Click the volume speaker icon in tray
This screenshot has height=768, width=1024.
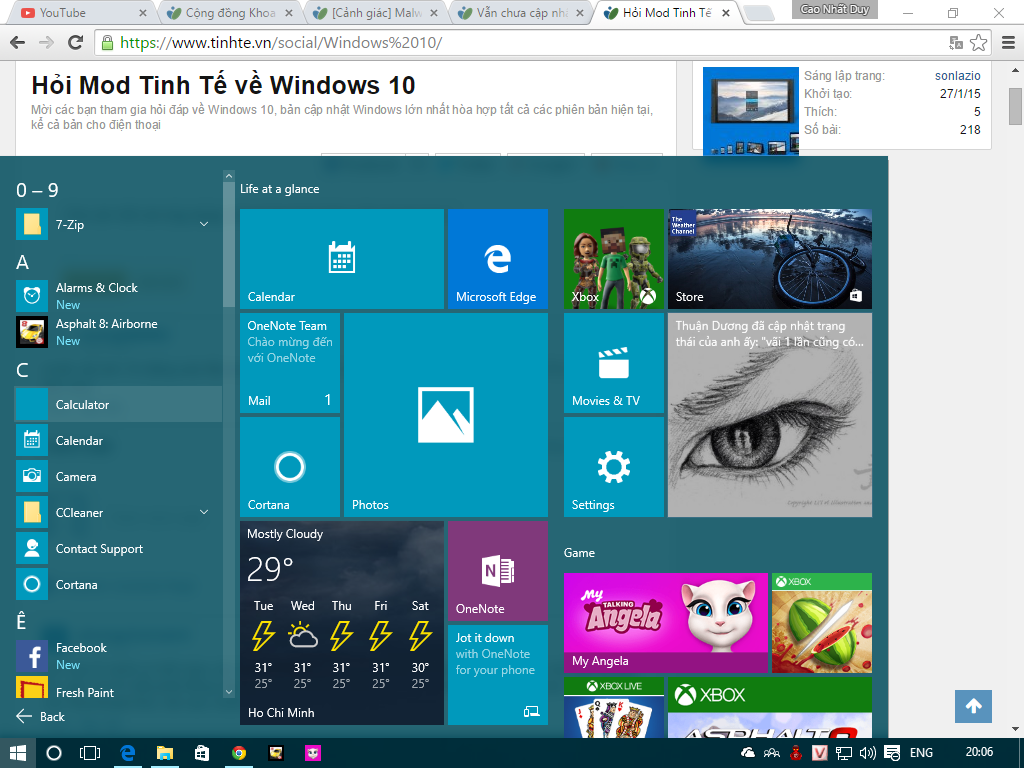[867, 753]
